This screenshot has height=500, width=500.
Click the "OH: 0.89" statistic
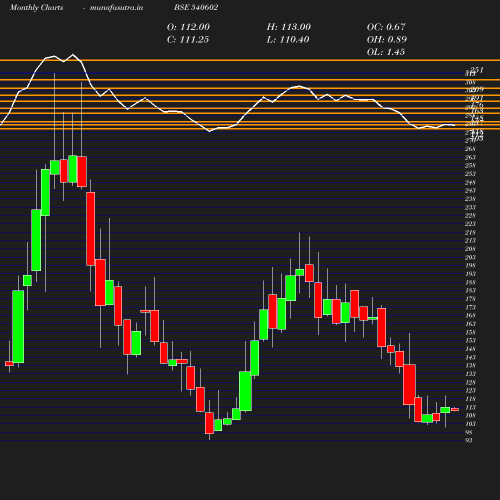(x=387, y=39)
